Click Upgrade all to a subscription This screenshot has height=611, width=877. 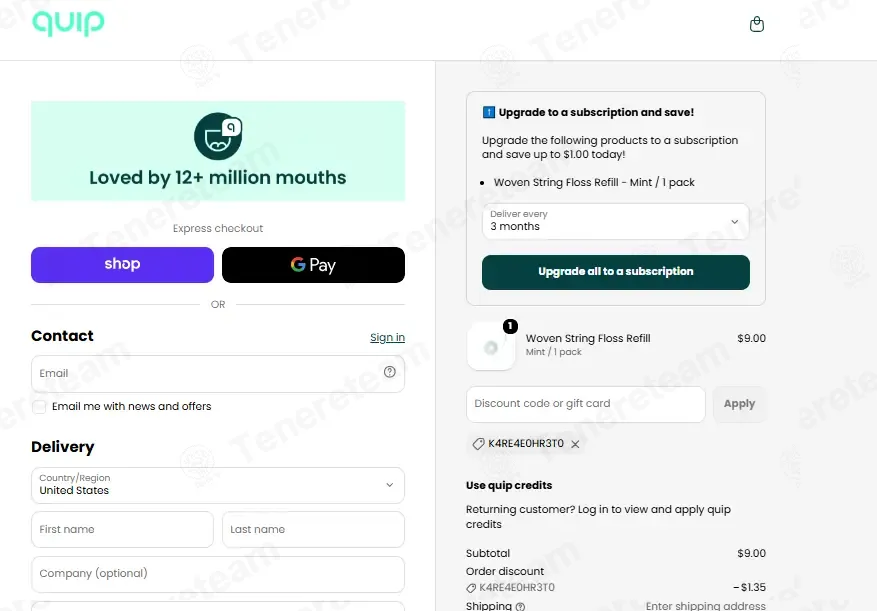pos(615,272)
